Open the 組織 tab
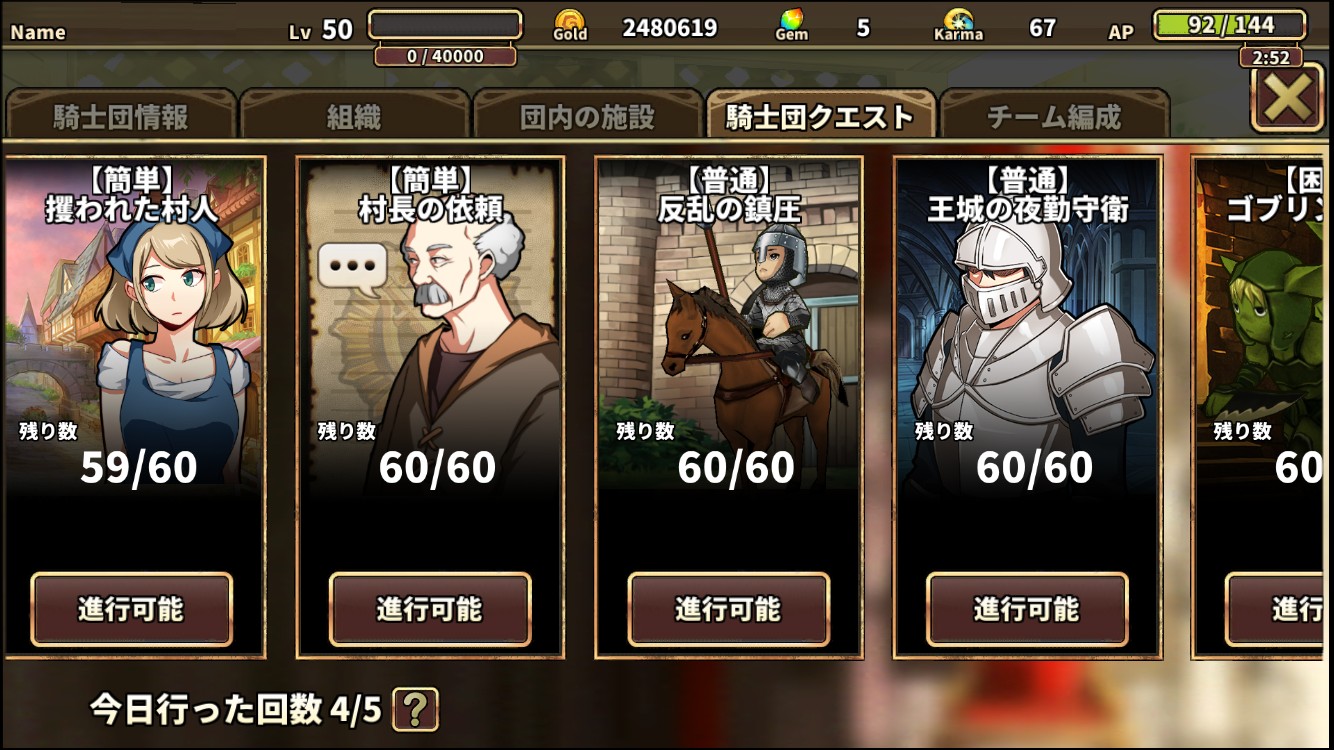This screenshot has width=1334, height=750. [354, 116]
